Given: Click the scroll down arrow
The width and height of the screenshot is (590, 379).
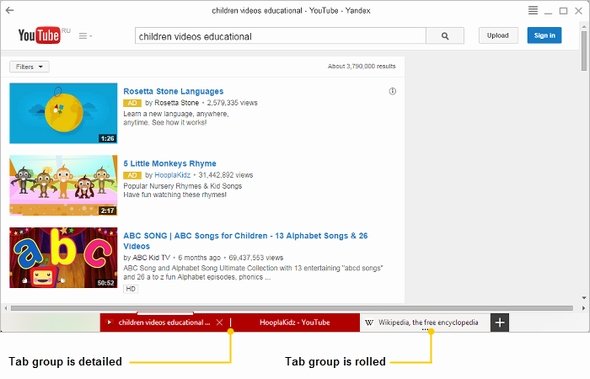Looking at the screenshot, I should (584, 298).
